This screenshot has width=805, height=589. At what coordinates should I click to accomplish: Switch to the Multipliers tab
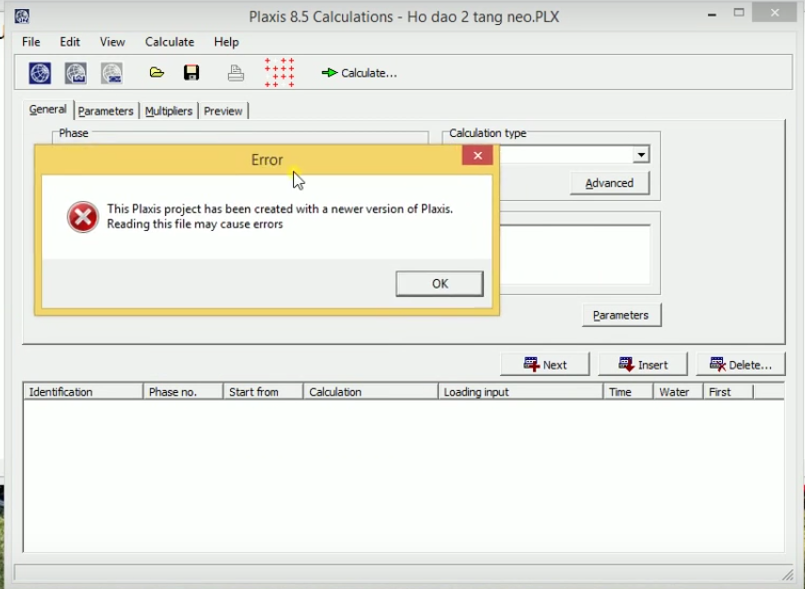(168, 111)
